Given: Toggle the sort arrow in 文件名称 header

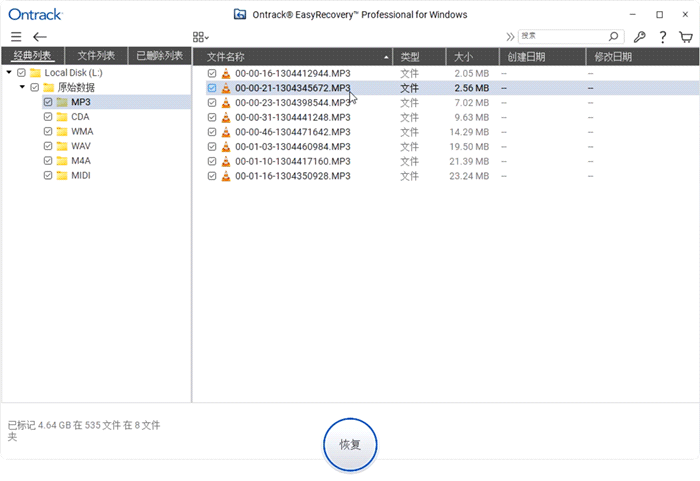Looking at the screenshot, I should pyautogui.click(x=386, y=57).
